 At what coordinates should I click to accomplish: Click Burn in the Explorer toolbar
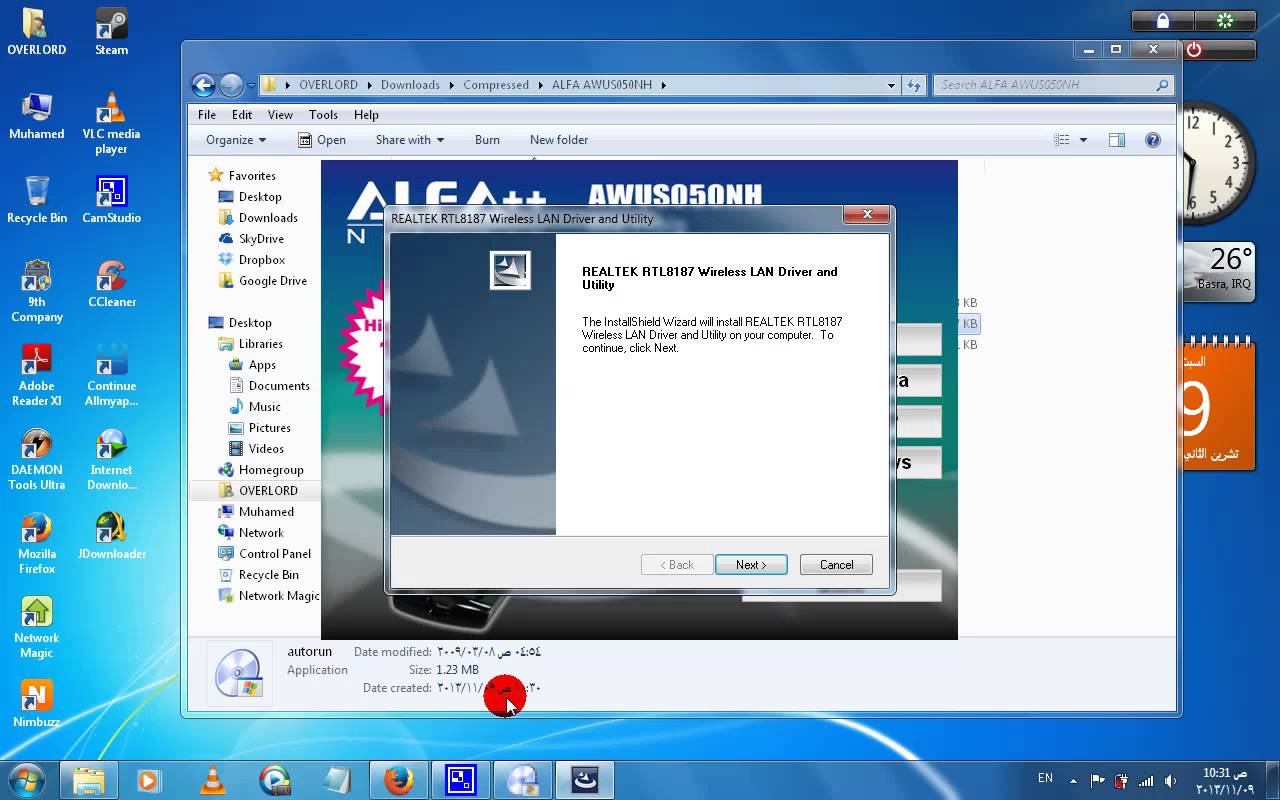[487, 140]
